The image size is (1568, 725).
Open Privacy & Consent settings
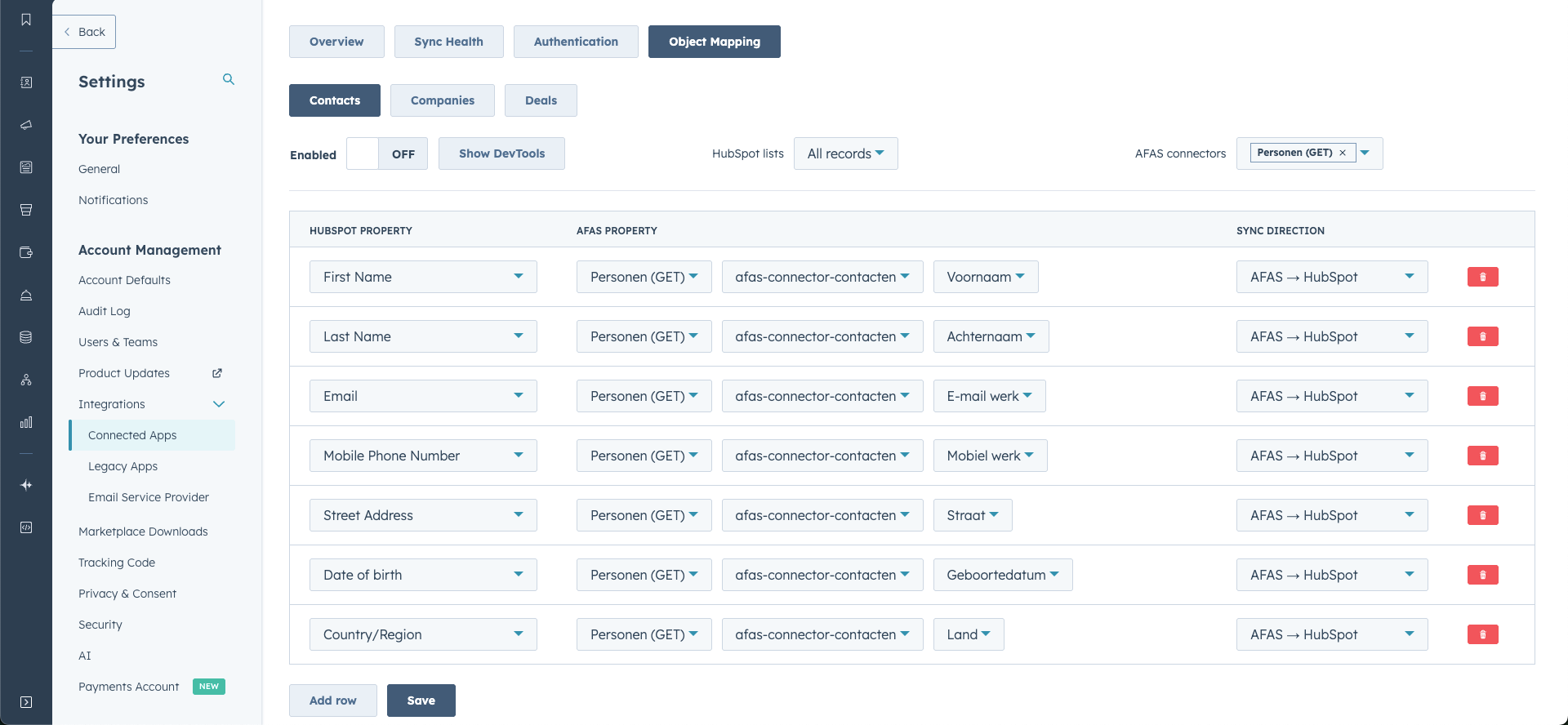127,594
